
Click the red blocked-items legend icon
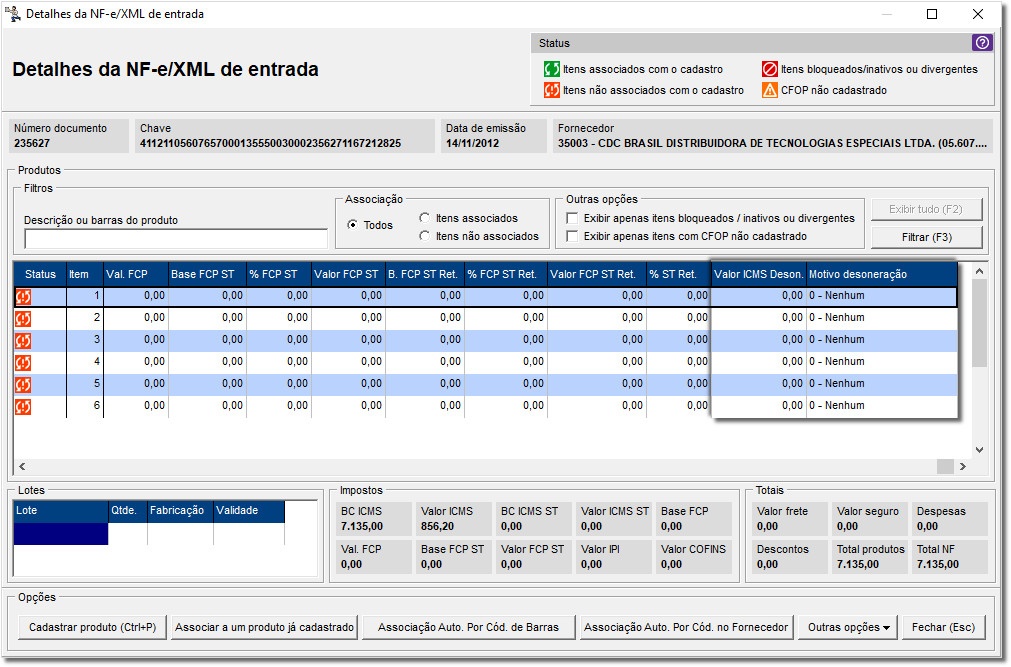[x=769, y=69]
